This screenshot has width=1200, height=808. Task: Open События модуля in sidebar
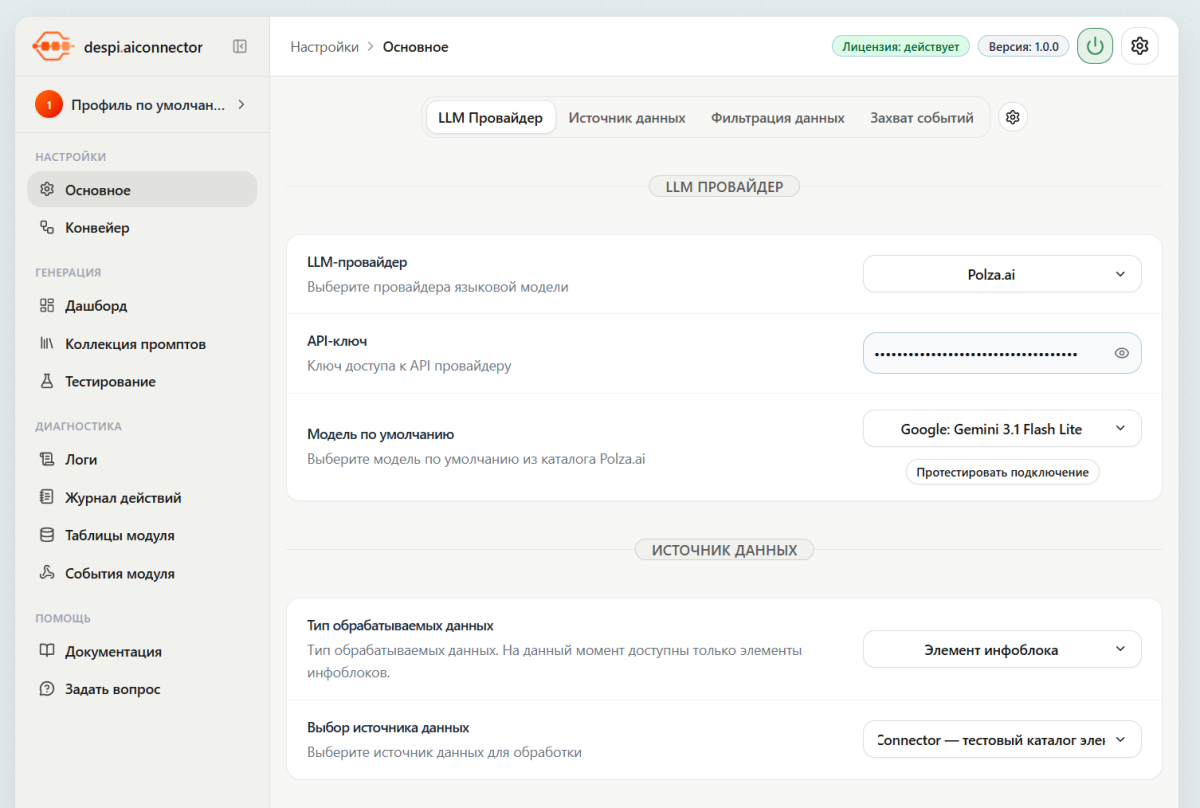(142, 574)
